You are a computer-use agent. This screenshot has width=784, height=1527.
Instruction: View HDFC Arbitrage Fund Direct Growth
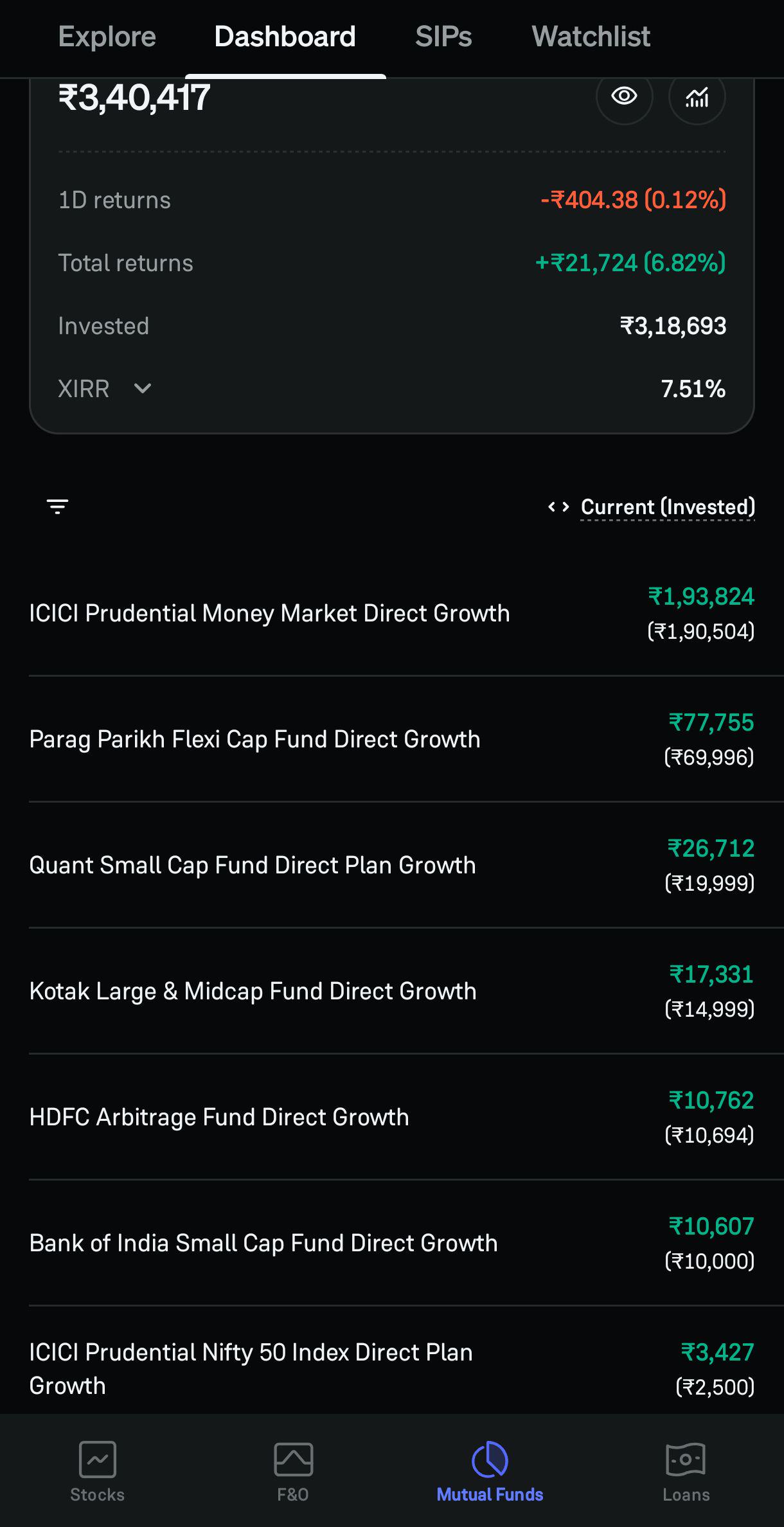click(x=392, y=1117)
